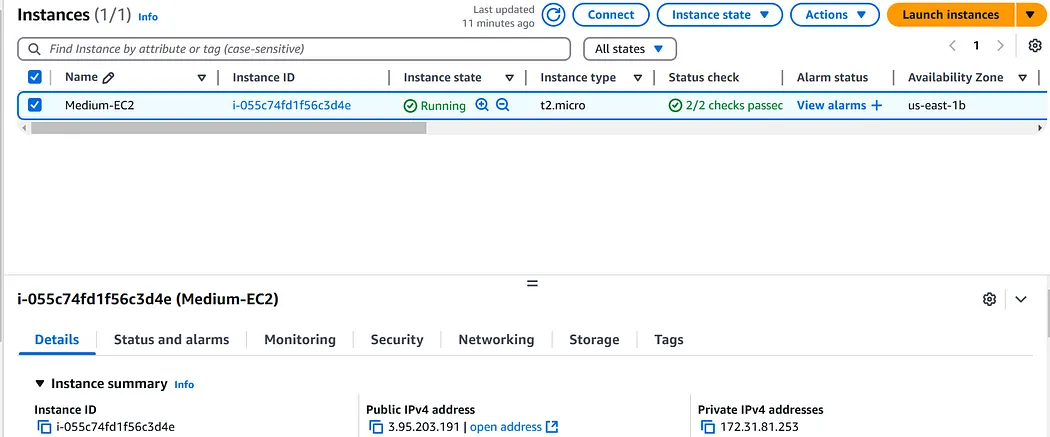Open the table preferences gear icon
1050x437 pixels.
1035,46
